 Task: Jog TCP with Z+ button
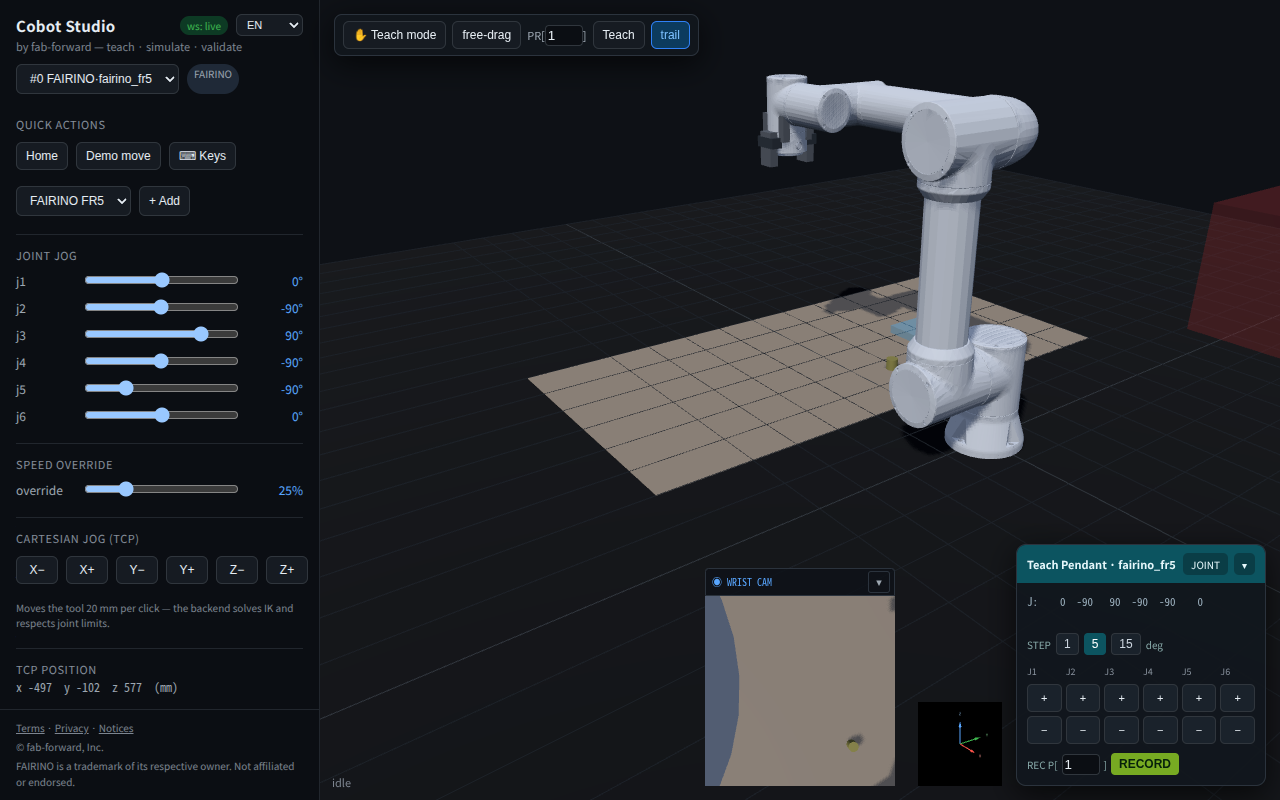pos(287,570)
